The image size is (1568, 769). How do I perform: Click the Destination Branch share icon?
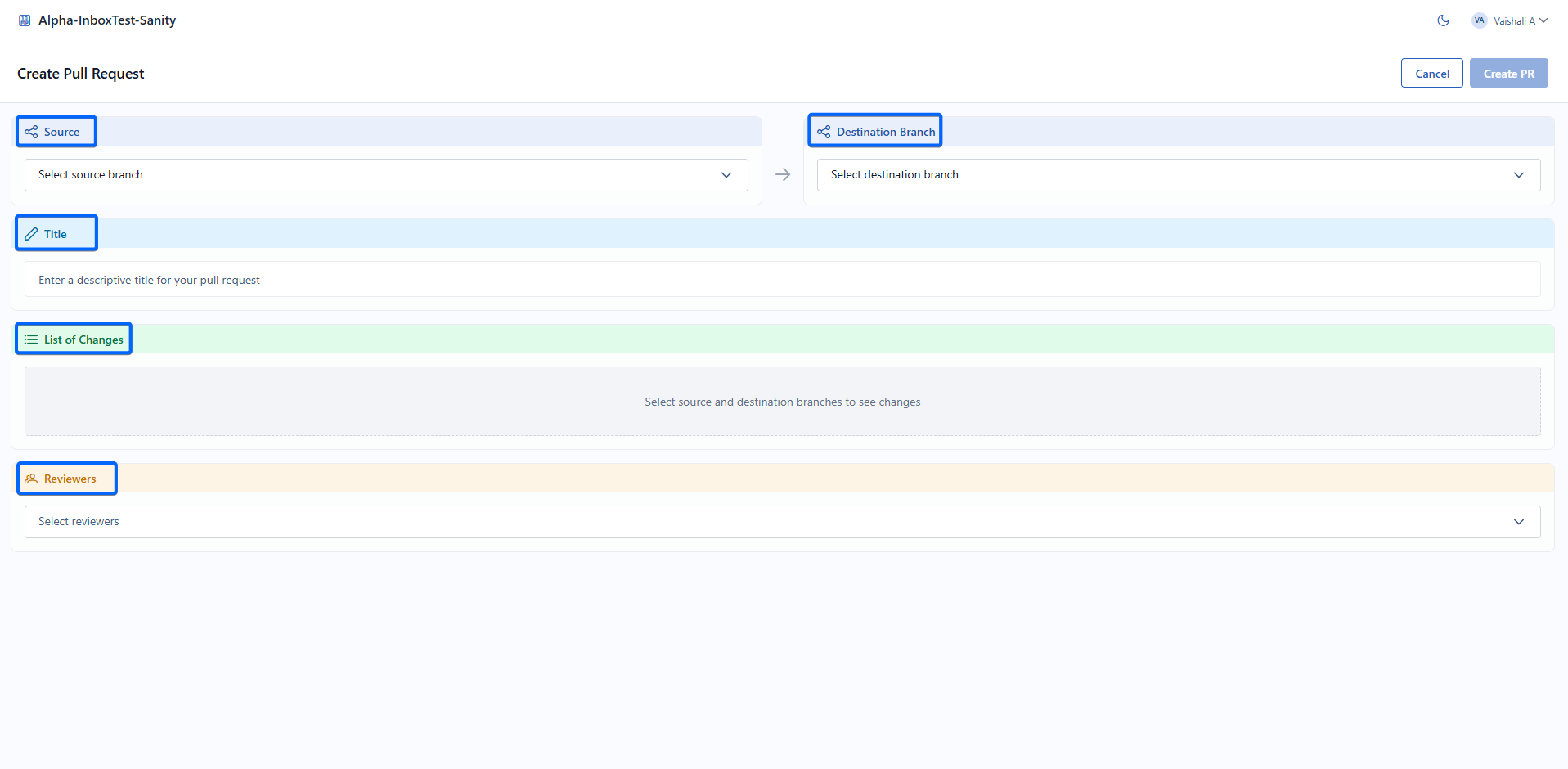coord(824,132)
